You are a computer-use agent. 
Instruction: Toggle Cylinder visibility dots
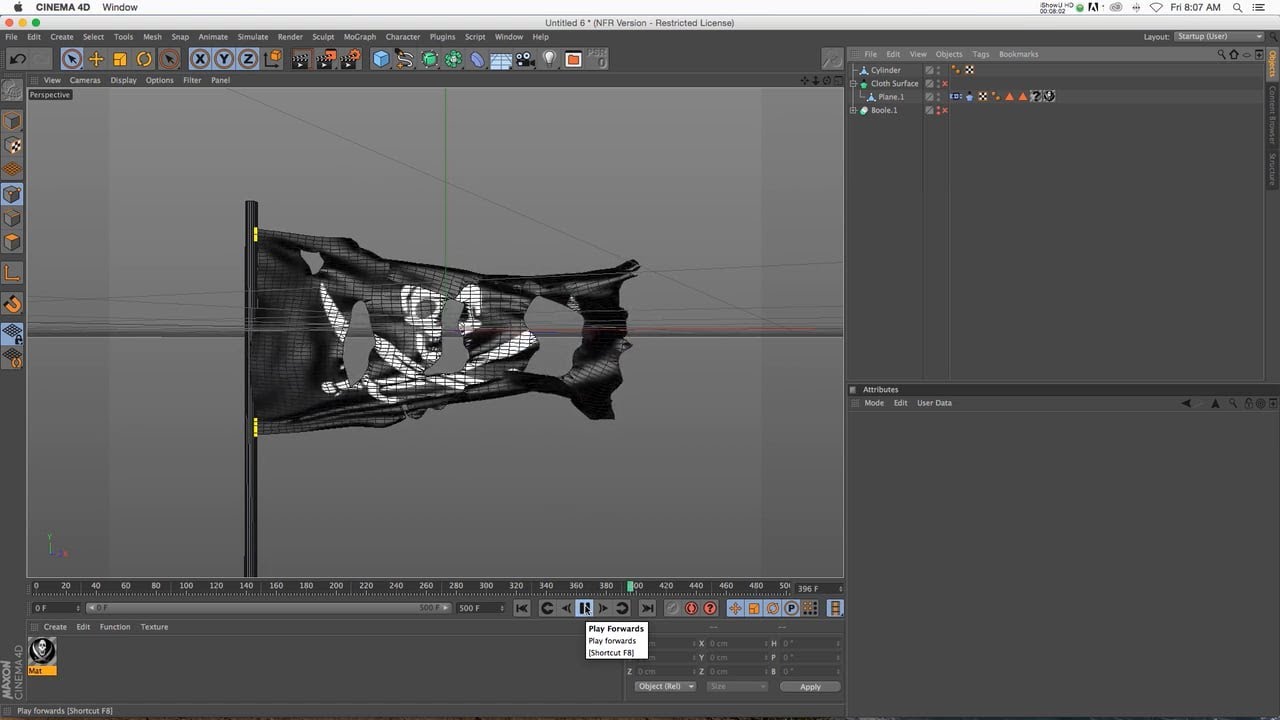[x=938, y=70]
